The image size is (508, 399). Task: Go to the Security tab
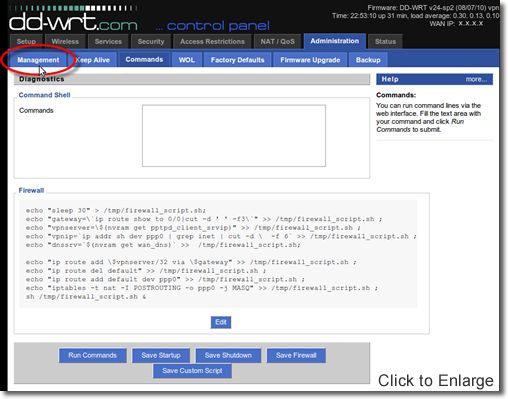(x=151, y=41)
